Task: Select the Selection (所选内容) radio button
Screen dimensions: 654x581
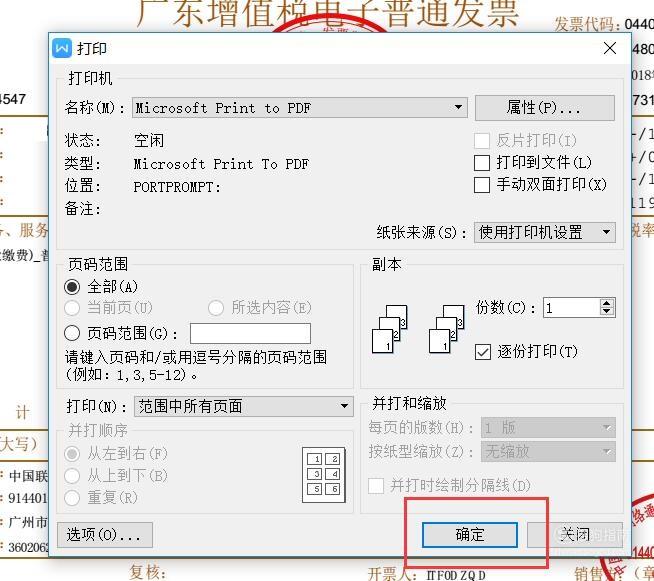Action: (x=216, y=308)
